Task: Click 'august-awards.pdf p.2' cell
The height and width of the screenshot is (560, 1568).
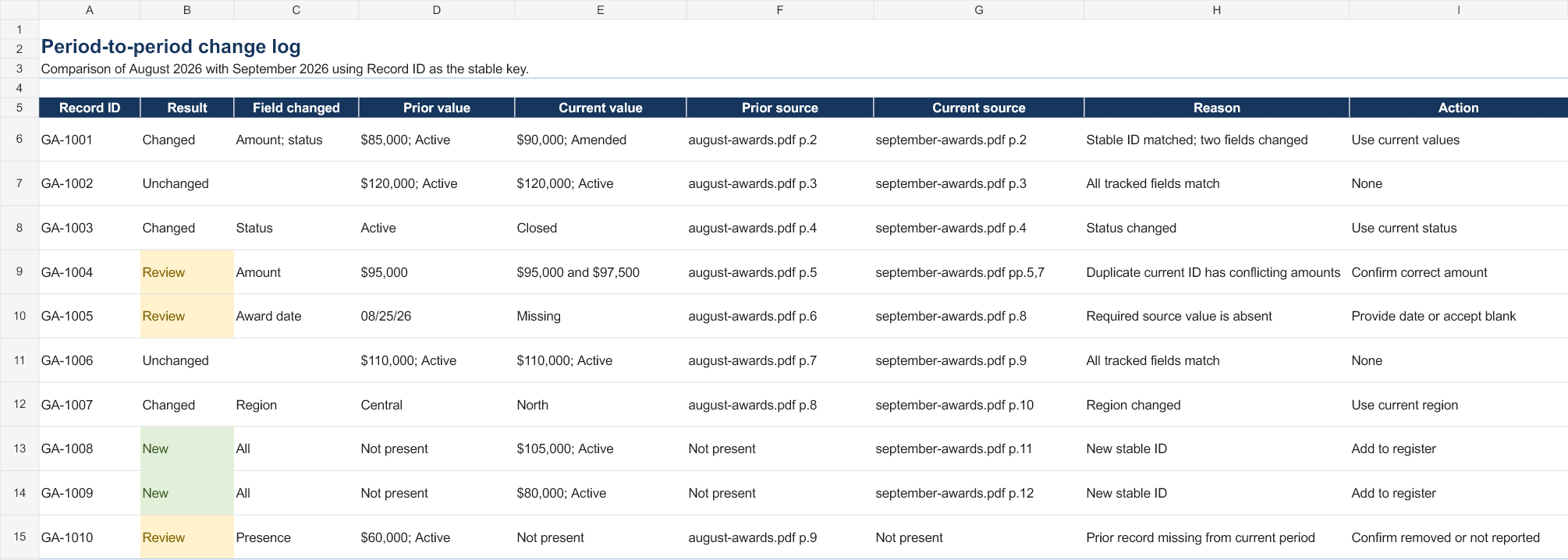Action: click(780, 140)
